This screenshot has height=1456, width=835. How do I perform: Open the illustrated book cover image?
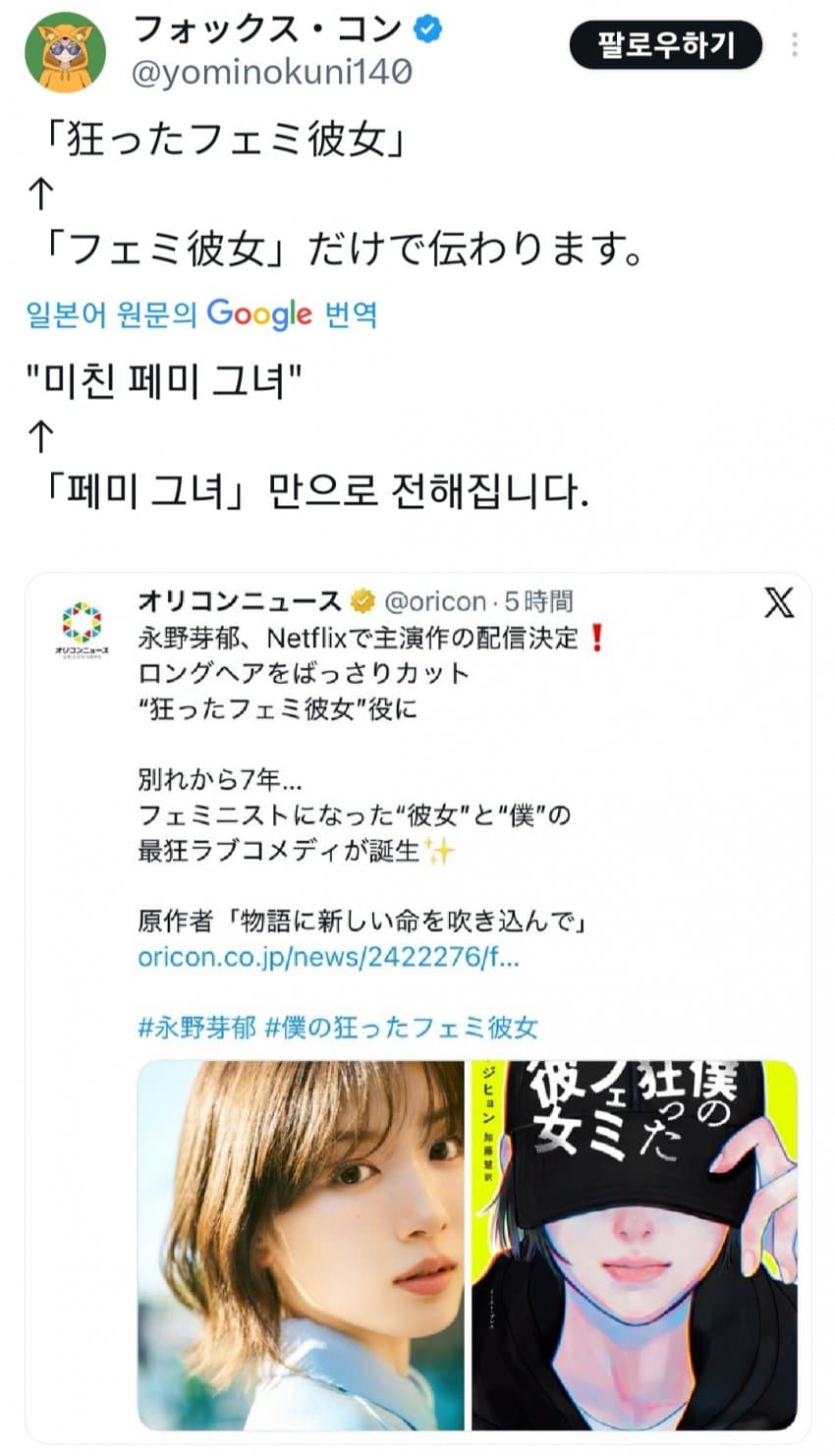point(635,1245)
